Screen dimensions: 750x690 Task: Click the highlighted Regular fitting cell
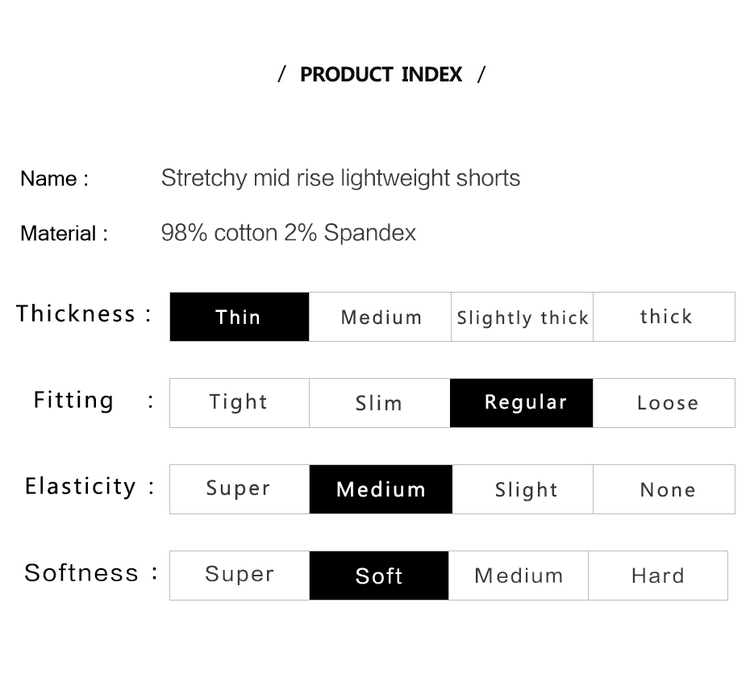click(x=521, y=403)
